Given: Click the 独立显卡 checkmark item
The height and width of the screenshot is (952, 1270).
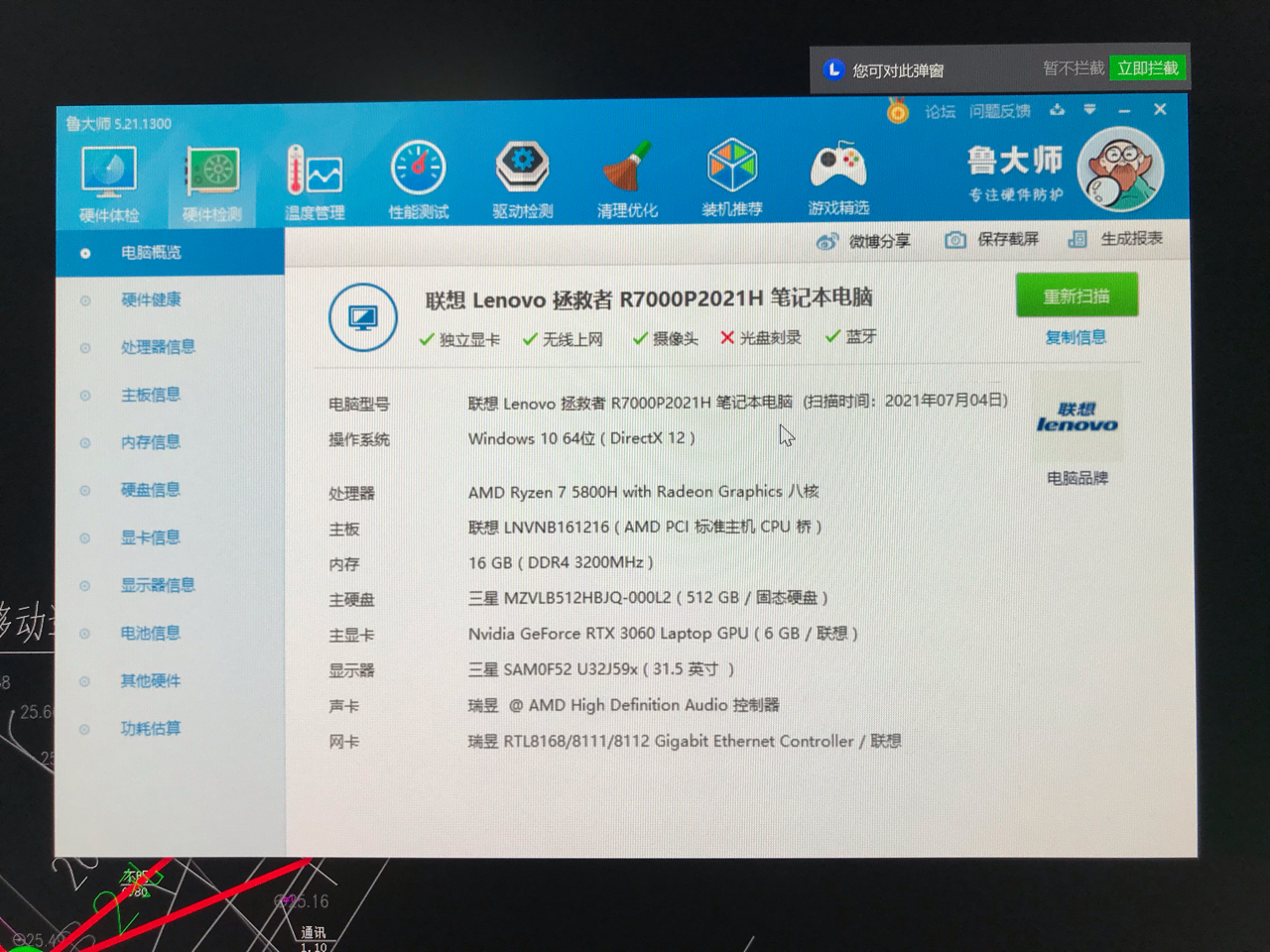Looking at the screenshot, I should tap(459, 339).
